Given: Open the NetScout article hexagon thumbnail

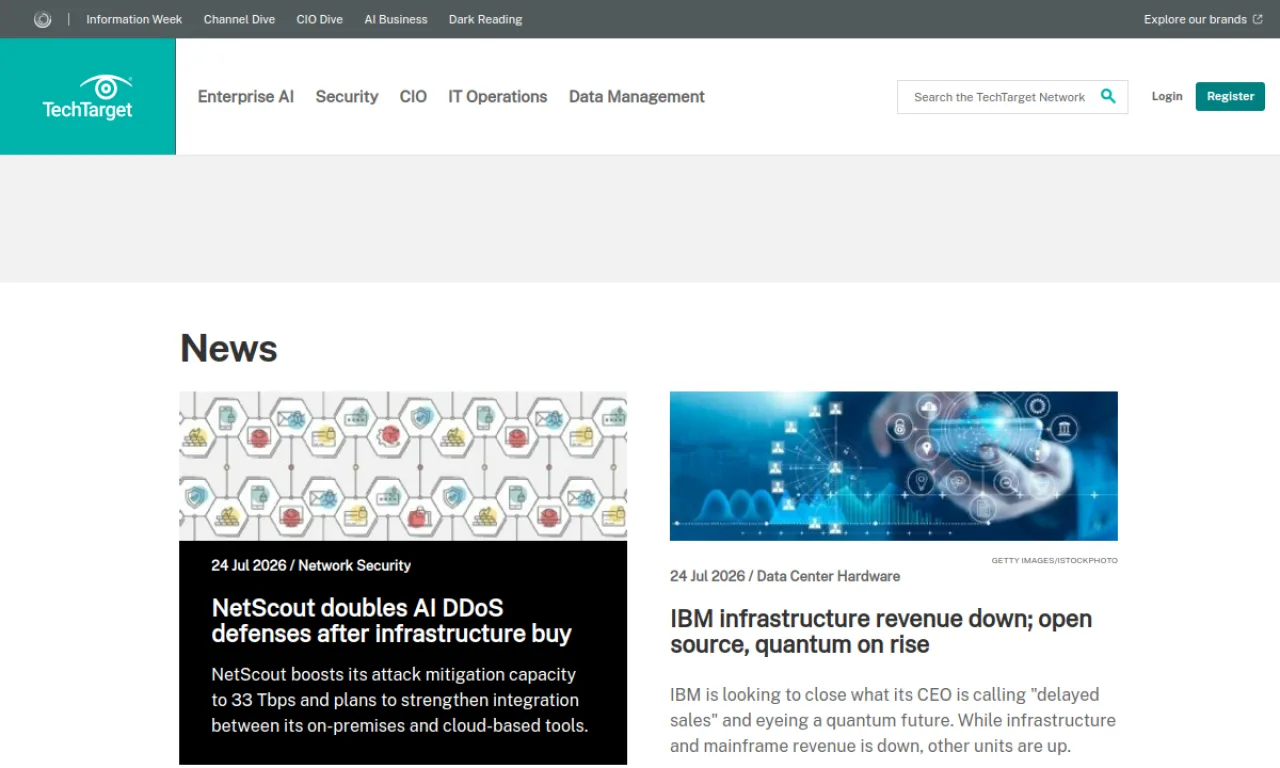Looking at the screenshot, I should (x=403, y=466).
